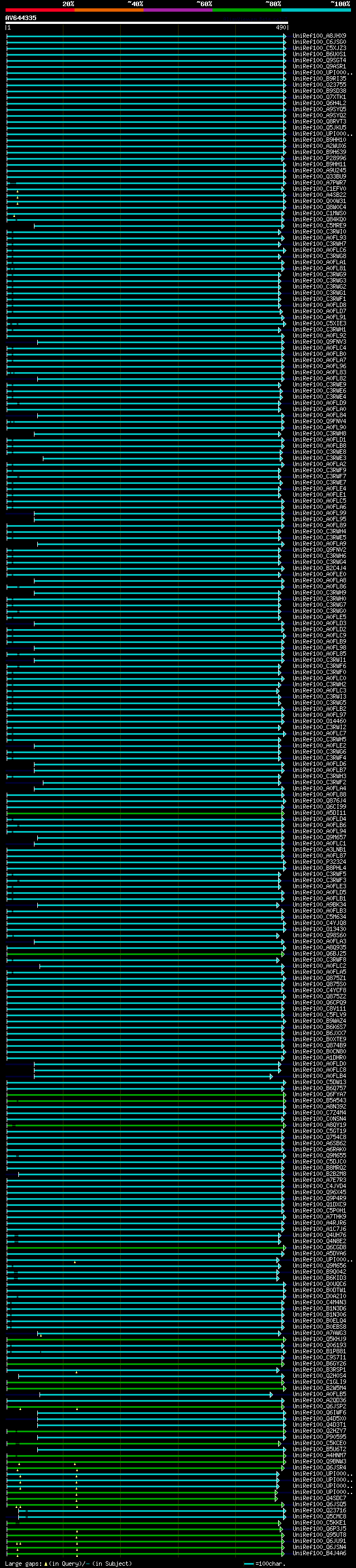Select subject label UniRef100_Q876J4
Image resolution: width=356 pixels, height=1568 pixels.
pyautogui.click(x=319, y=800)
